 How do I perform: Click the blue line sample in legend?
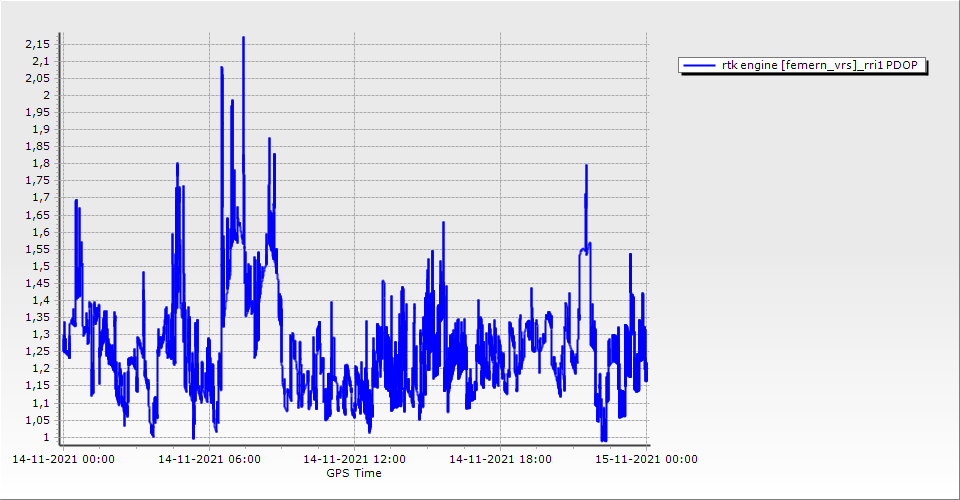[x=695, y=66]
